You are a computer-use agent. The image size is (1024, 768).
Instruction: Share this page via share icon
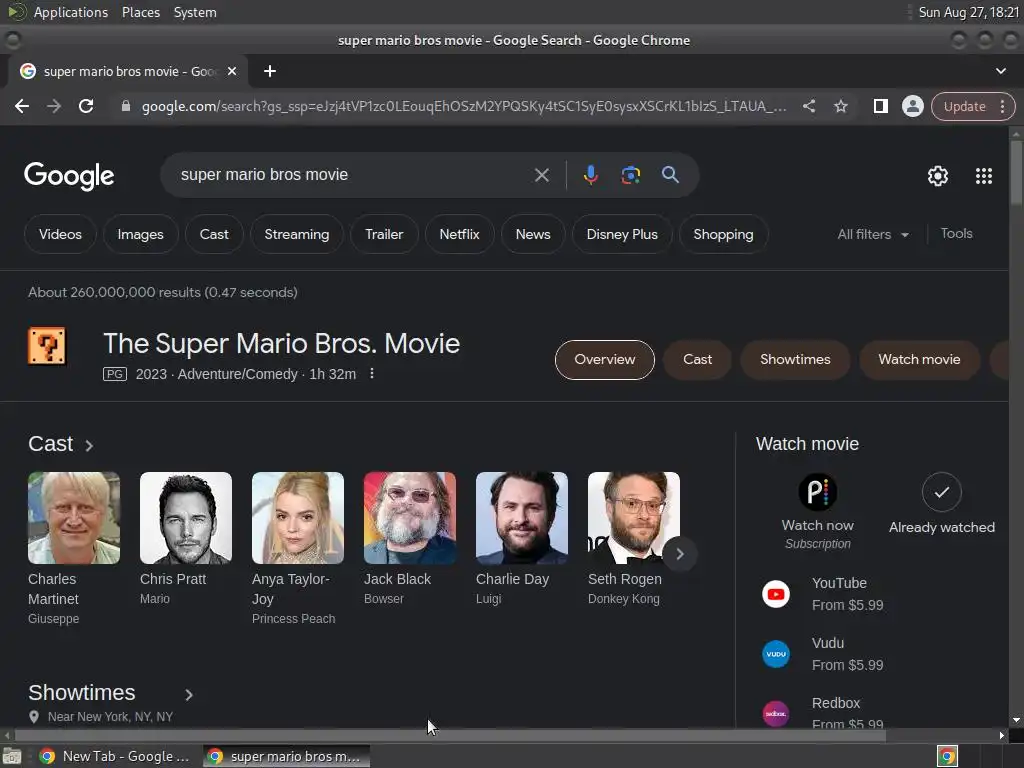tap(809, 106)
